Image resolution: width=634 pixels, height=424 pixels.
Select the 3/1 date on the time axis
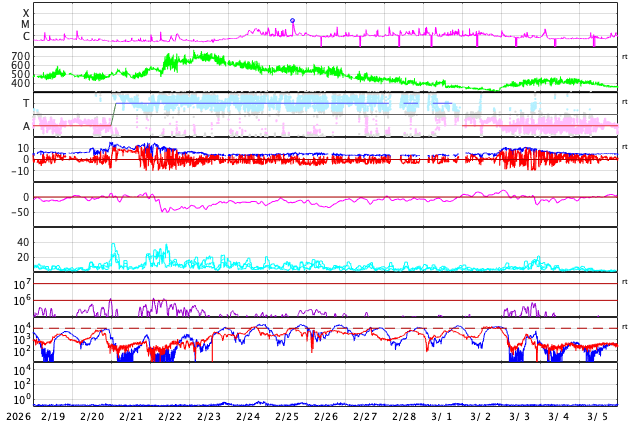442,416
